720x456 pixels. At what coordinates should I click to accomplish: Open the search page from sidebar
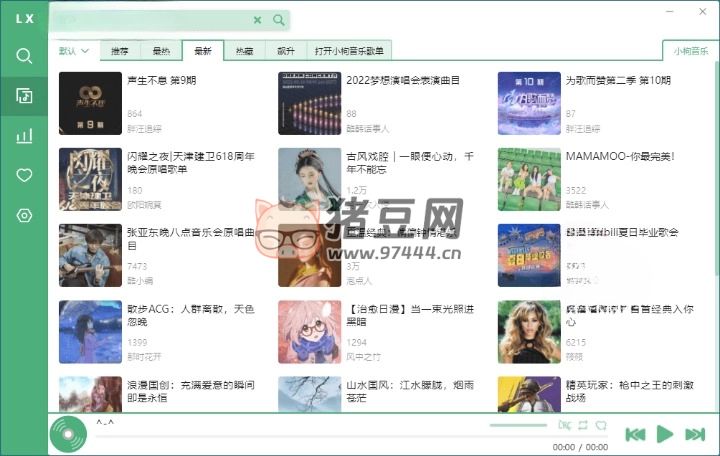click(x=24, y=56)
